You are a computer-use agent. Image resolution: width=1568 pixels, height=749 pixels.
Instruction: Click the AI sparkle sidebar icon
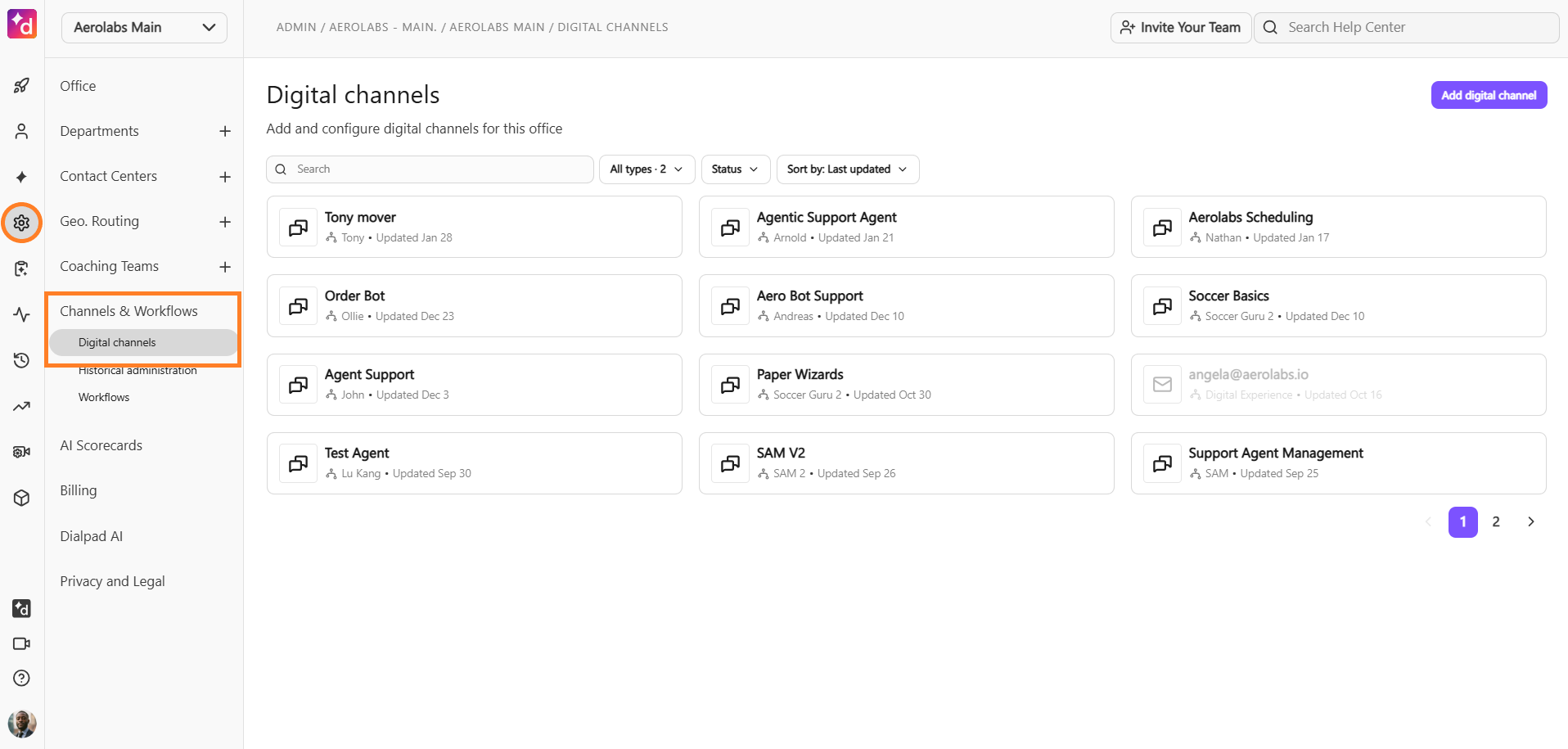coord(22,177)
